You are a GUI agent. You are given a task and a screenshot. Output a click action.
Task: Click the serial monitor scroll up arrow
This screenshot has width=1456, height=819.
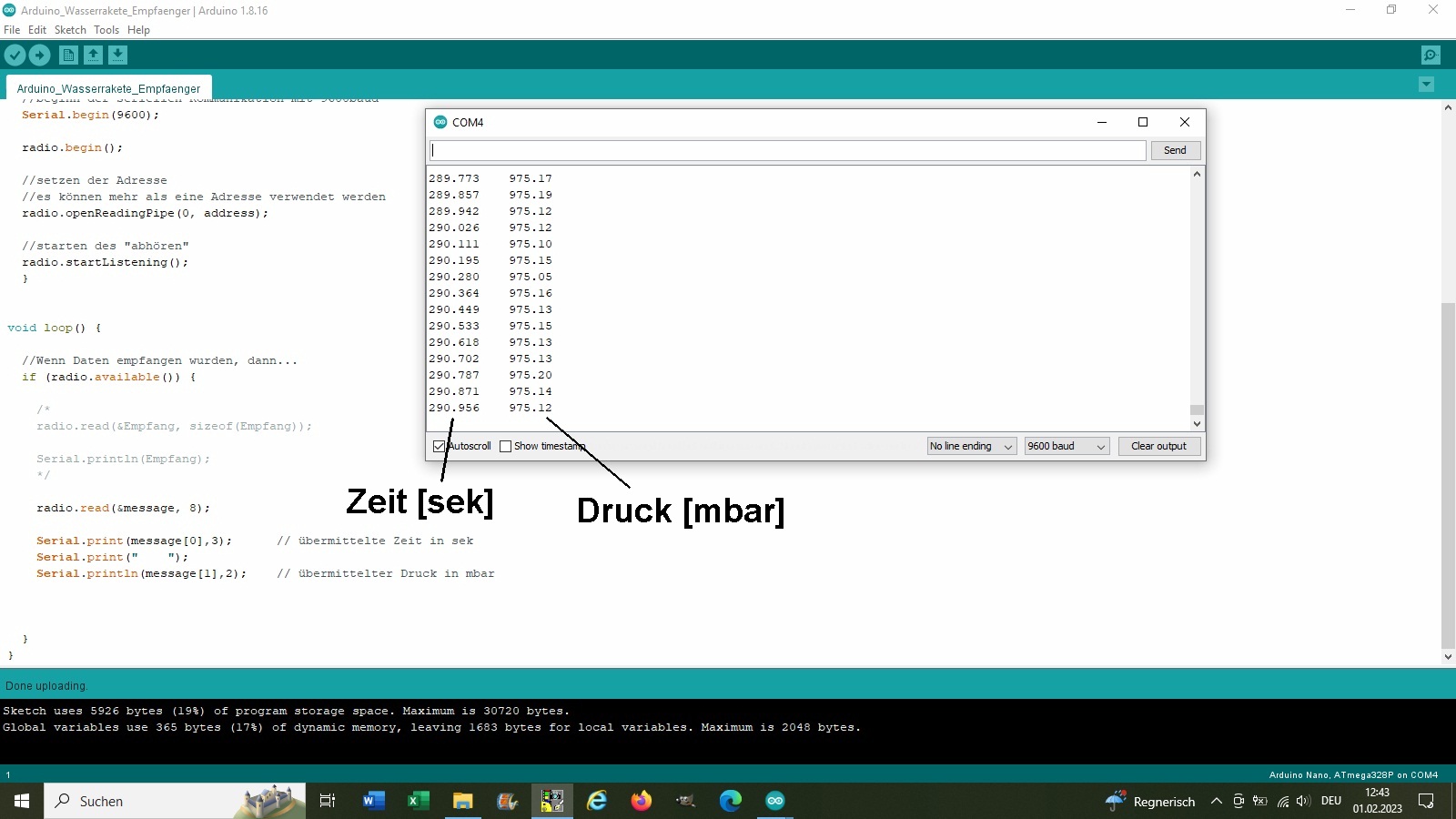click(1197, 174)
